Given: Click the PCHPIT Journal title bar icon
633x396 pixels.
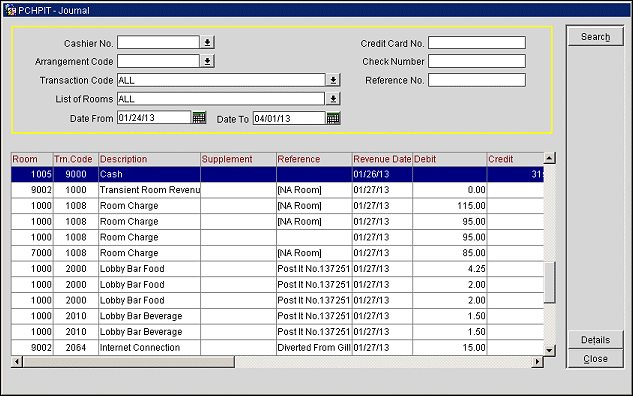Looking at the screenshot, I should 10,10.
